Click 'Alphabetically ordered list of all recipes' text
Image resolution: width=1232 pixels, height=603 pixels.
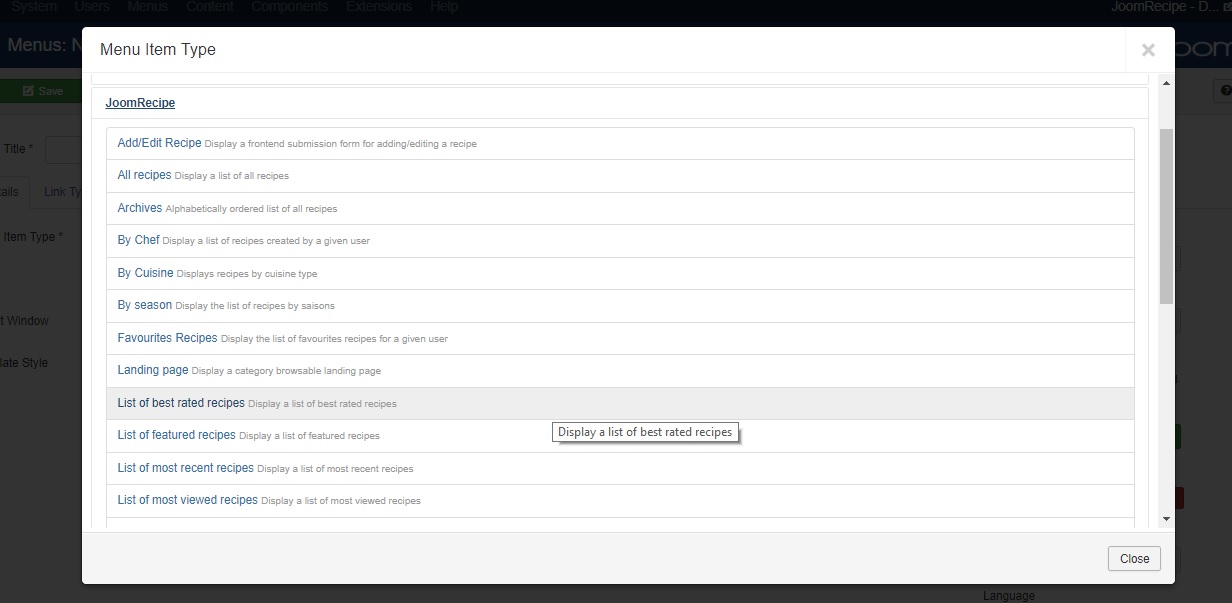coord(251,209)
